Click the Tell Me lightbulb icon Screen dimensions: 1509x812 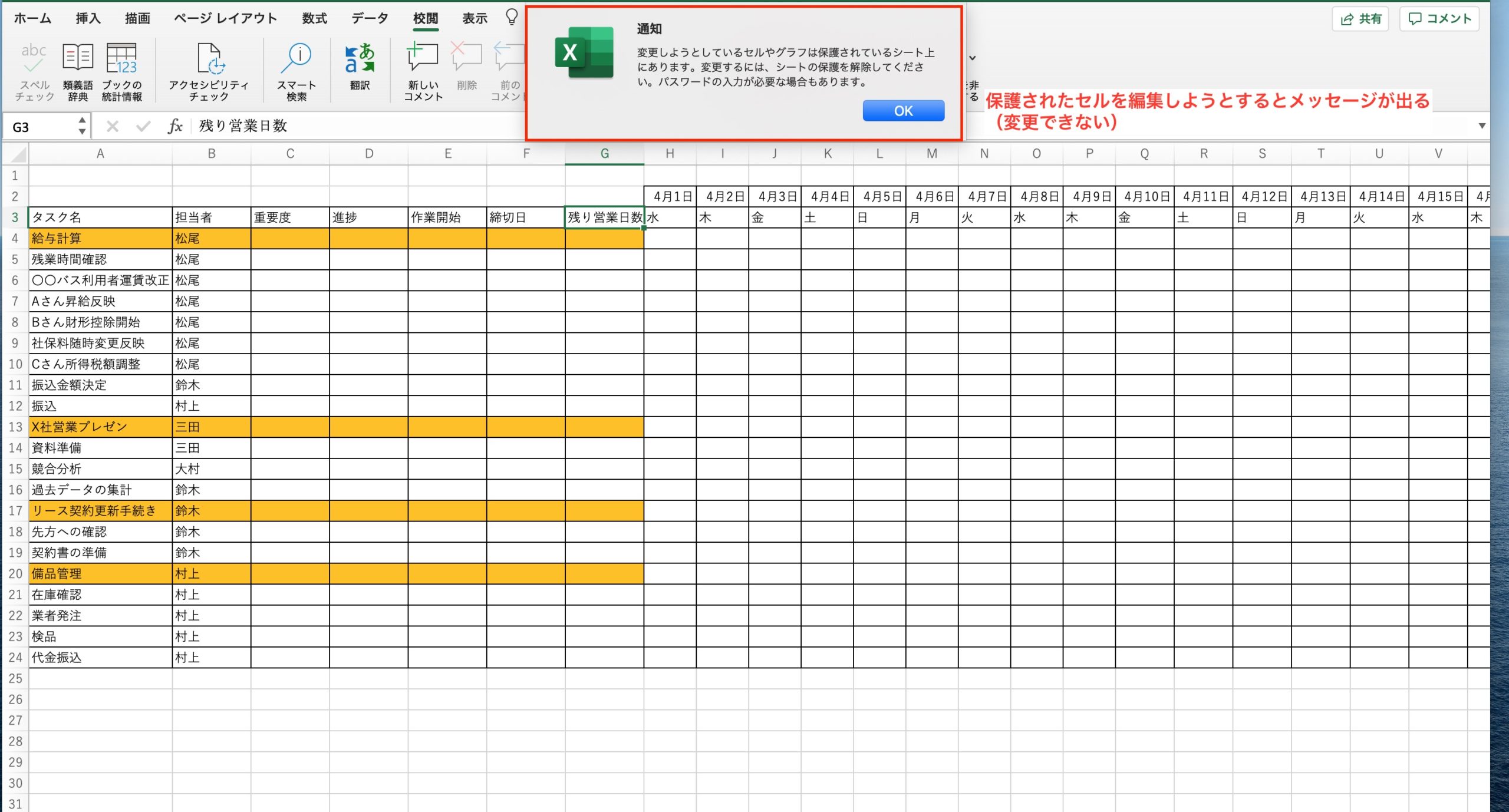(512, 18)
